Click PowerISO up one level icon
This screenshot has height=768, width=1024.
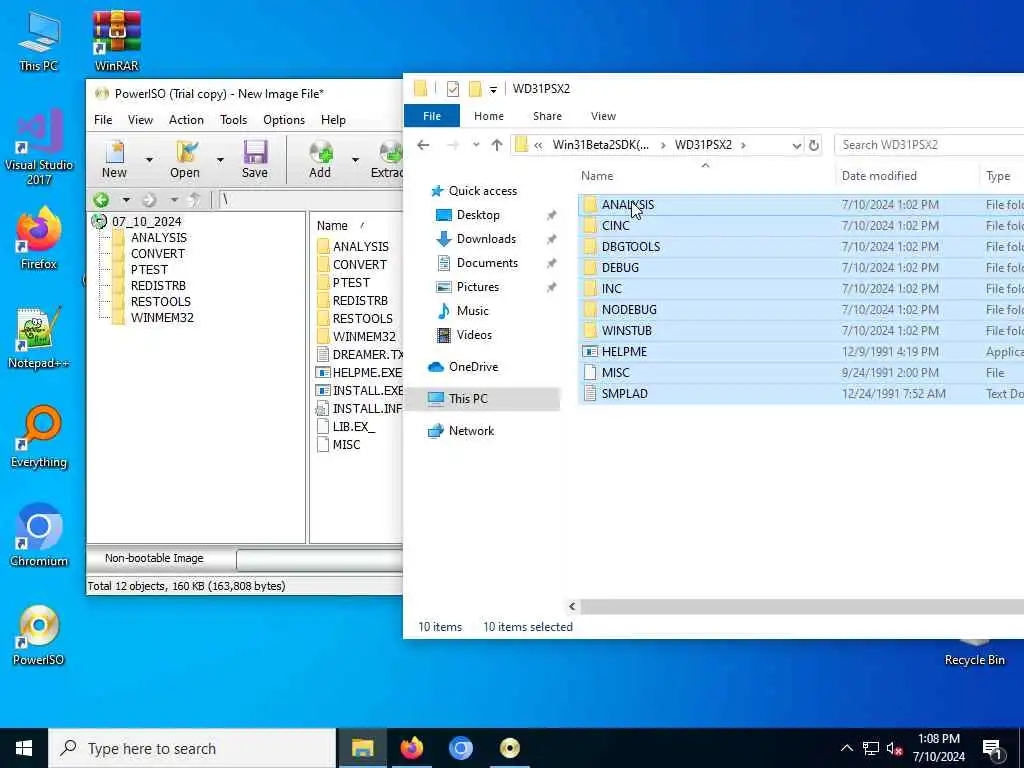195,200
